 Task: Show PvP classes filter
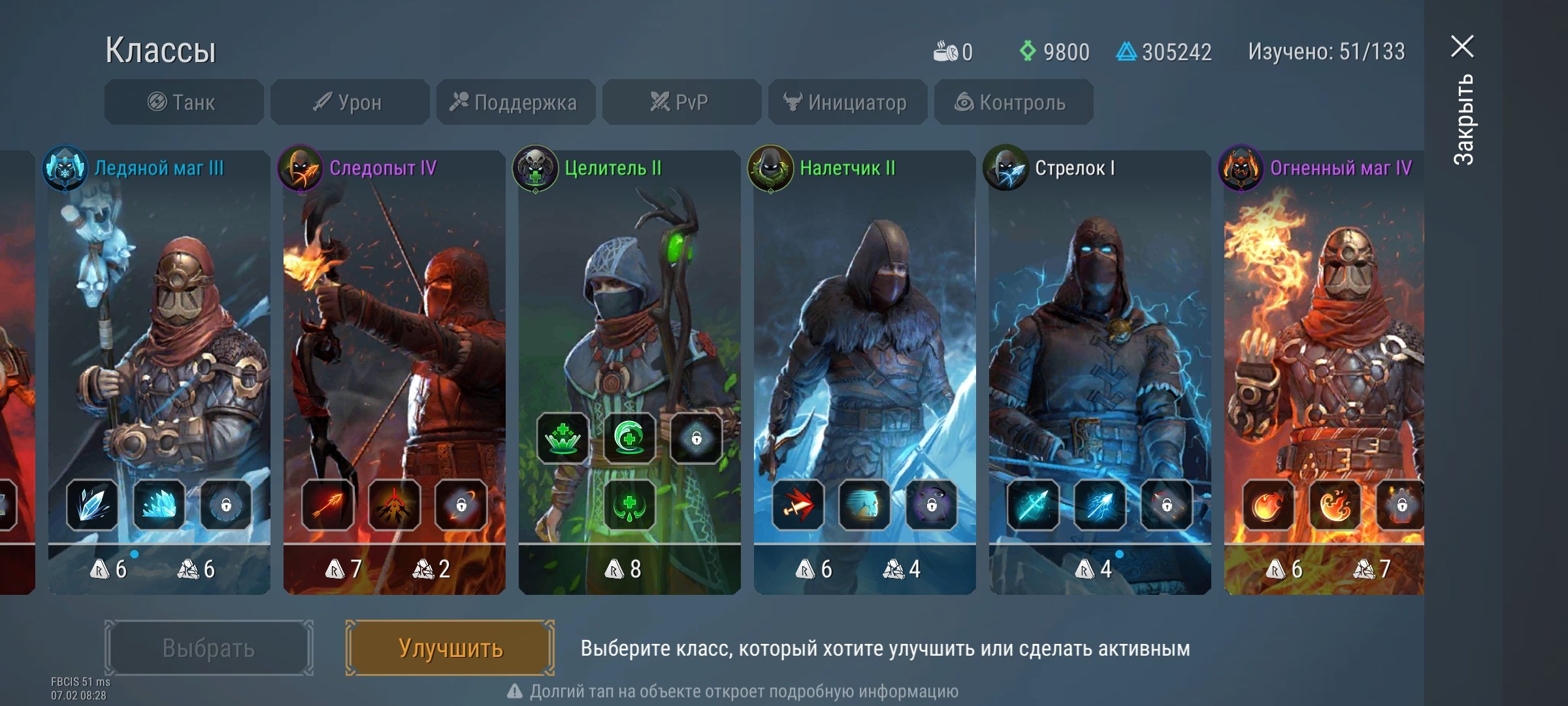pos(681,102)
